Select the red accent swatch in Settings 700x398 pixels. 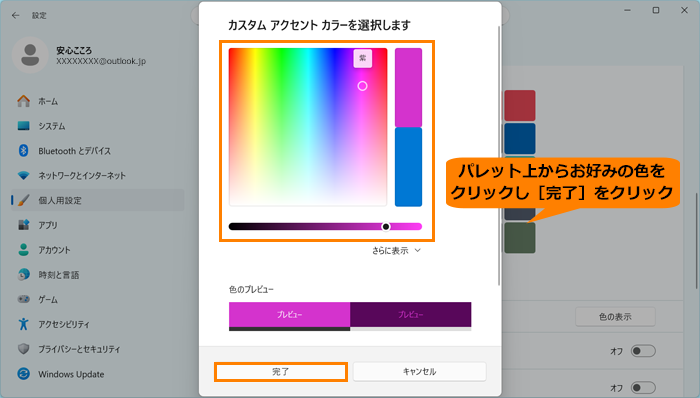tap(520, 106)
